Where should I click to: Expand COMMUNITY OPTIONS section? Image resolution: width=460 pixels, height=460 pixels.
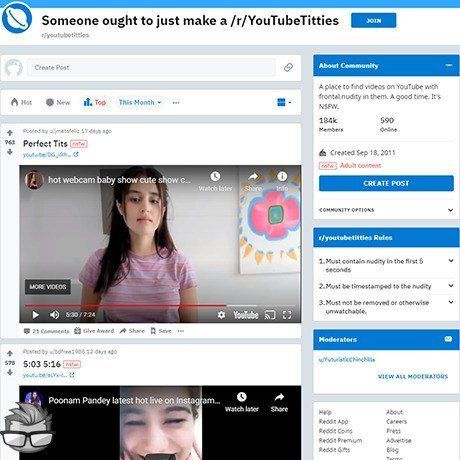click(386, 210)
